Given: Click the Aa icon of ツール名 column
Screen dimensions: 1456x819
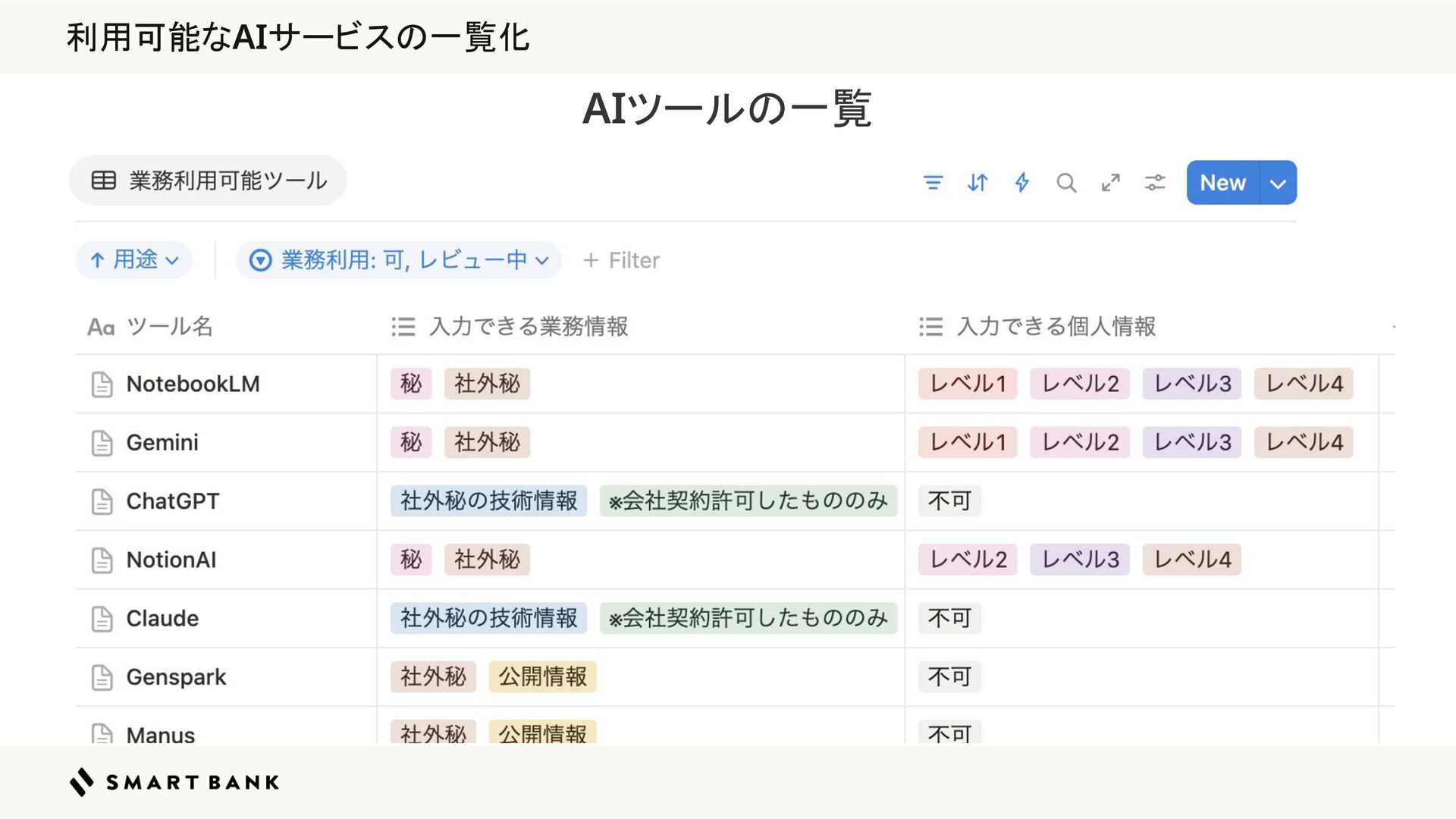Looking at the screenshot, I should [x=101, y=327].
